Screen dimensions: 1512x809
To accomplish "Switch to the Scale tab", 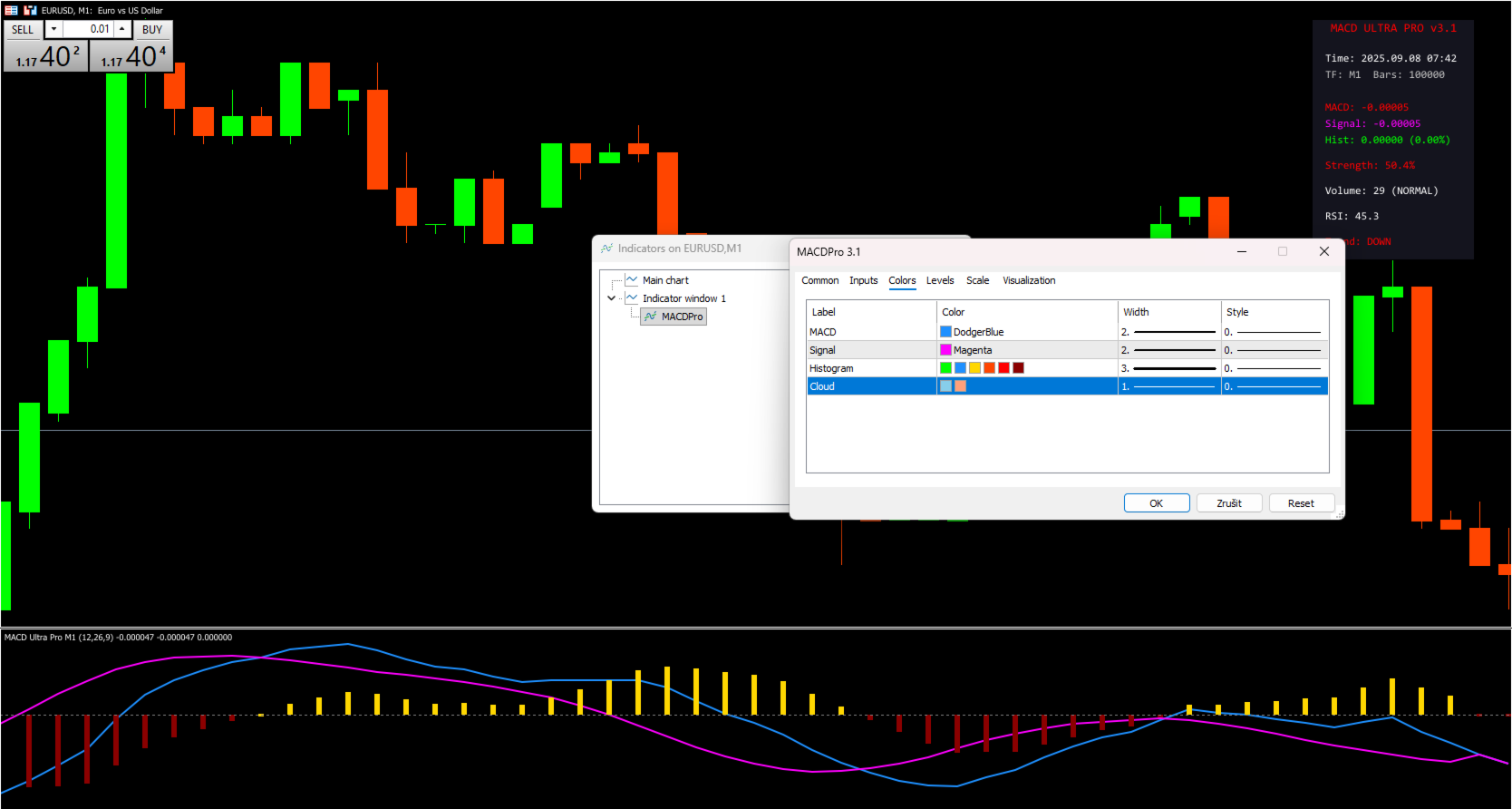I will point(978,280).
